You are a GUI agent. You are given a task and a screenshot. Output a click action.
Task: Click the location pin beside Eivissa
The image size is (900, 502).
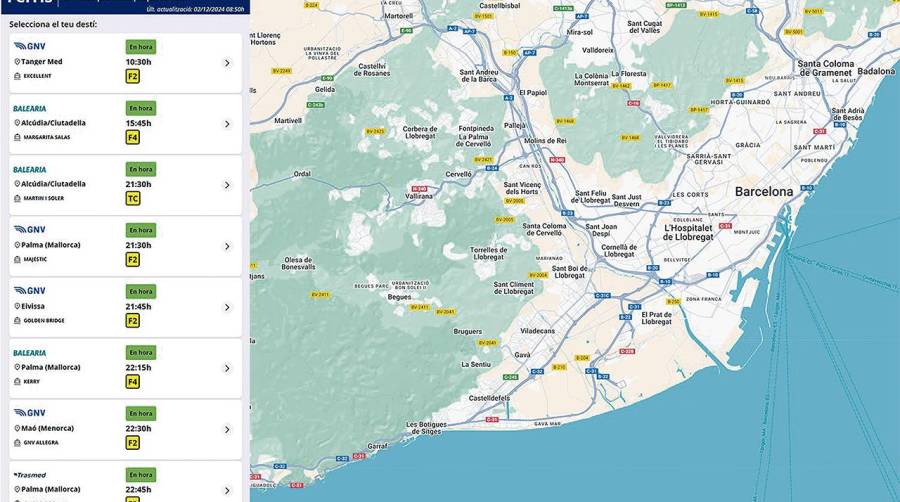[x=17, y=307]
